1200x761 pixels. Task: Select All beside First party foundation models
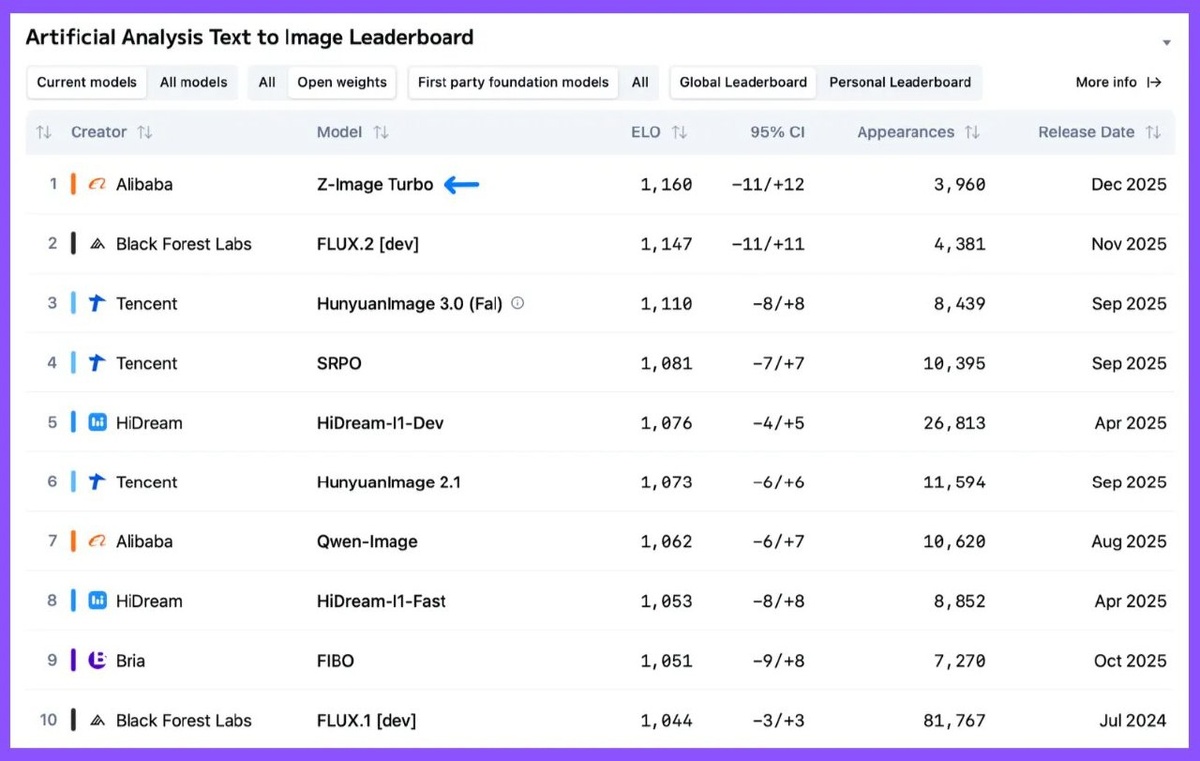tap(640, 82)
